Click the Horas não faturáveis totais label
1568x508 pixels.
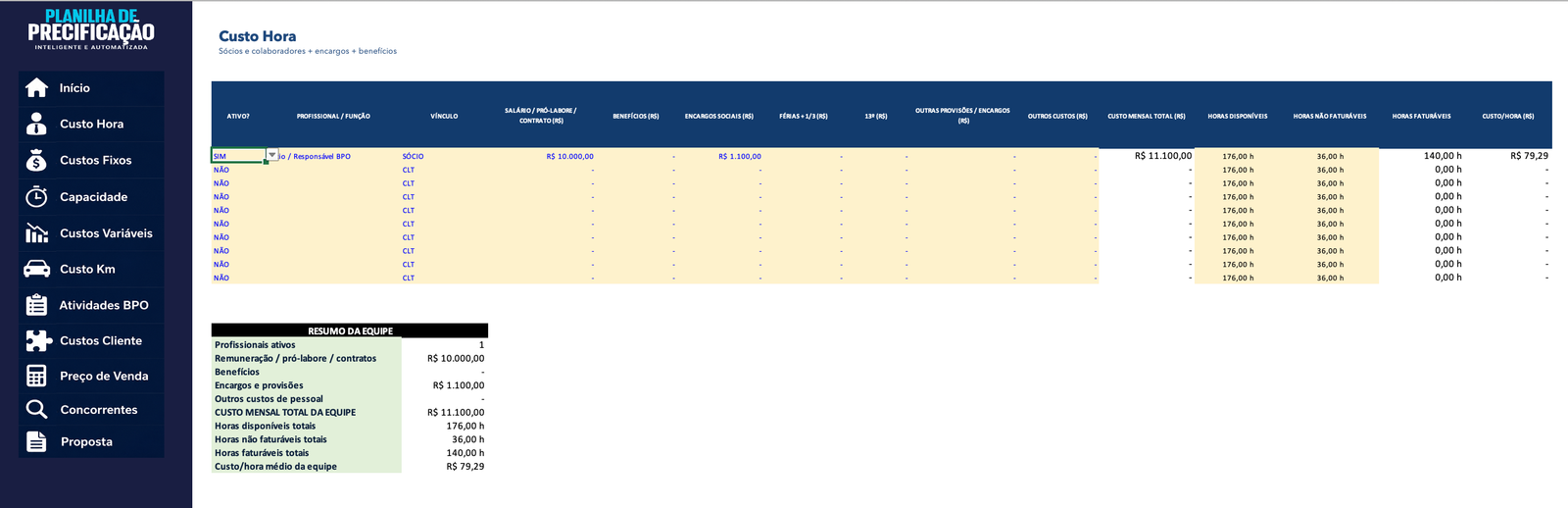(270, 439)
